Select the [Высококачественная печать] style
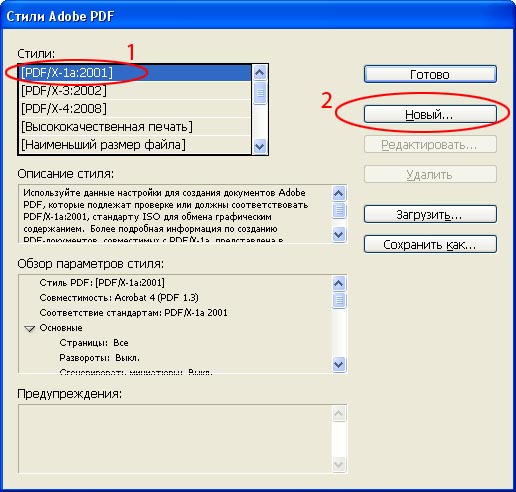516x492 pixels. 135,127
